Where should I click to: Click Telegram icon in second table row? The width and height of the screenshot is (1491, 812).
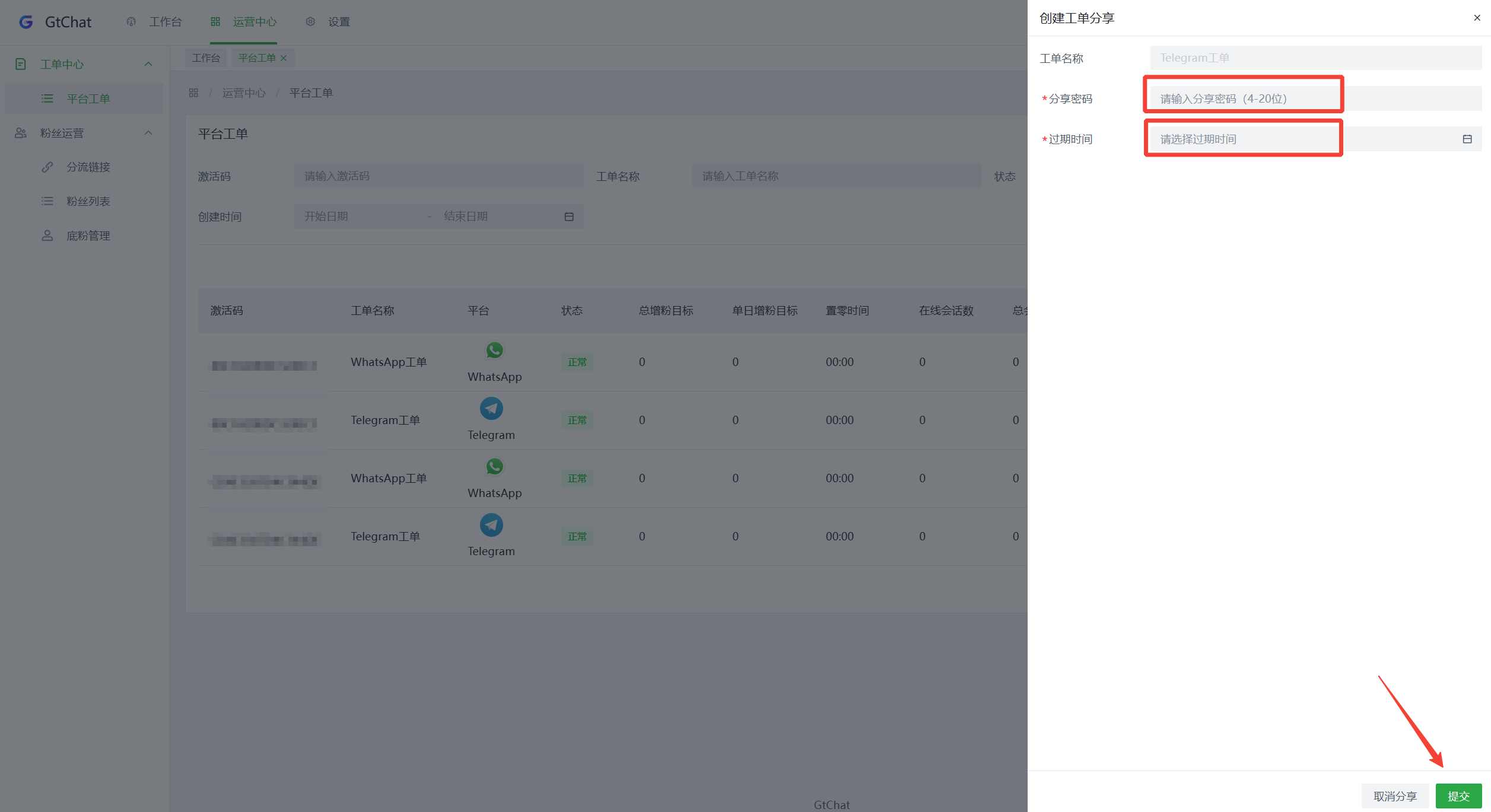[491, 409]
